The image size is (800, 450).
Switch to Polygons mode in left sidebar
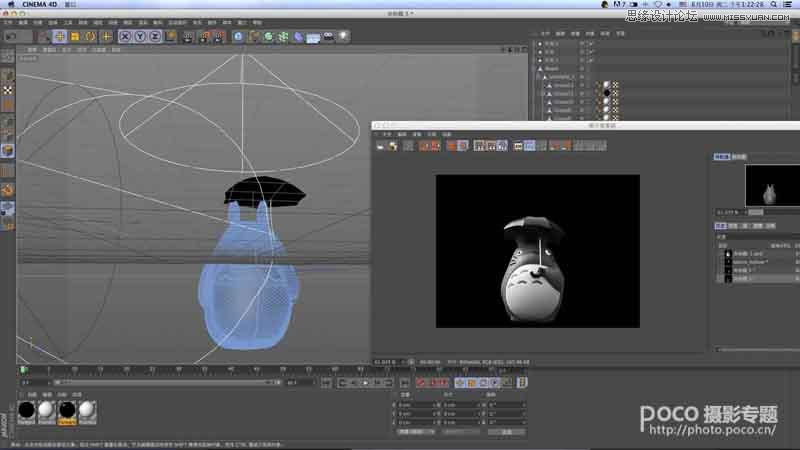click(x=8, y=151)
